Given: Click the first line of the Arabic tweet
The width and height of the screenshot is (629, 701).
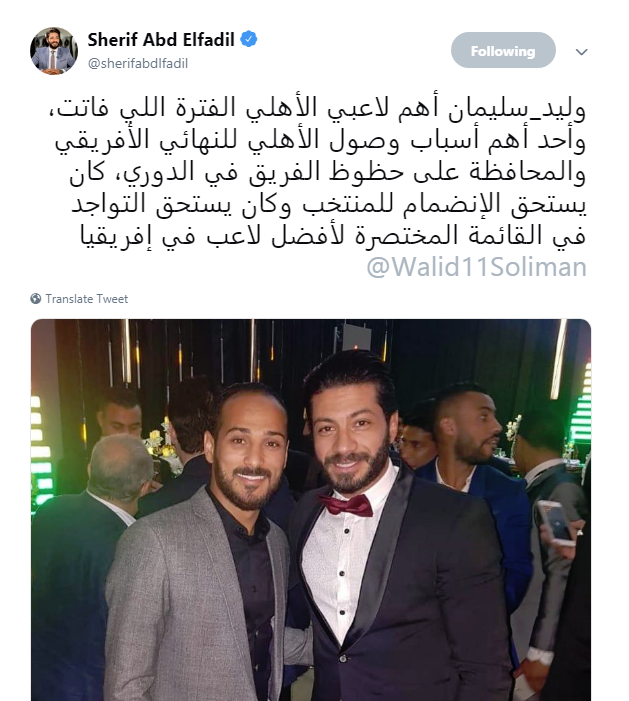Looking at the screenshot, I should coord(318,108).
